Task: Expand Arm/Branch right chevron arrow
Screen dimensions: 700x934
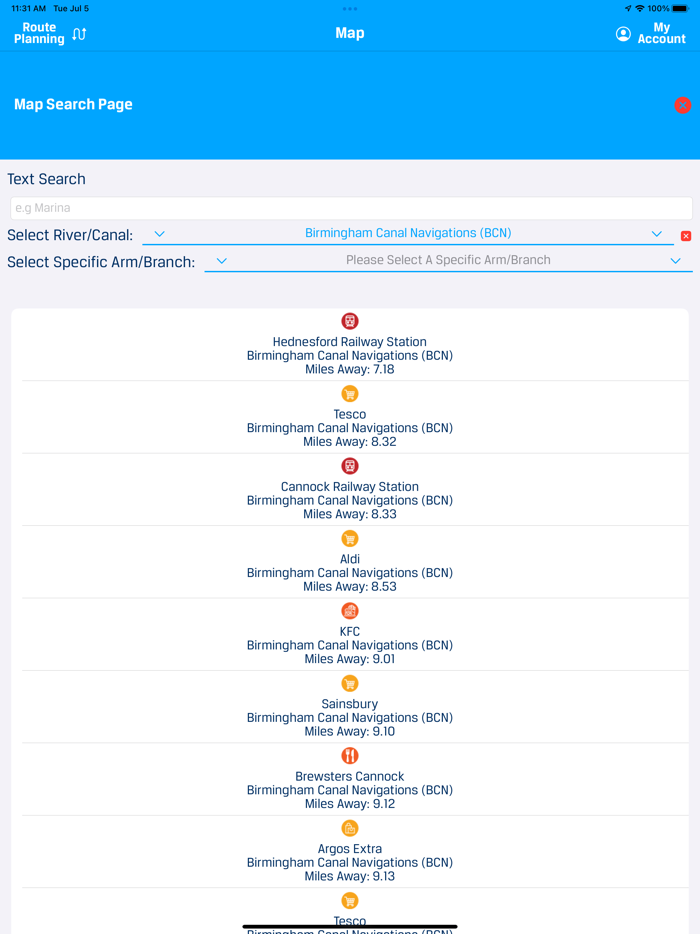Action: (675, 261)
